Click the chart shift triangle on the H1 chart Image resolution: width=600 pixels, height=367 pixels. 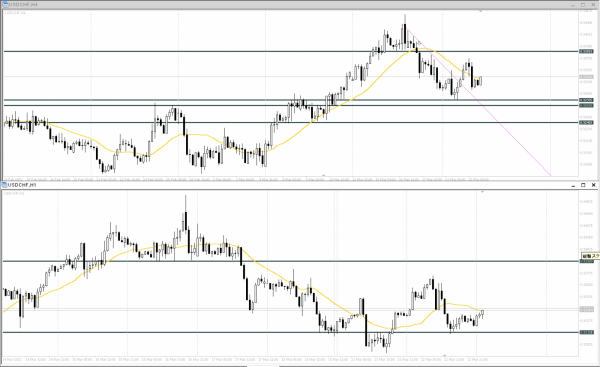click(x=482, y=192)
